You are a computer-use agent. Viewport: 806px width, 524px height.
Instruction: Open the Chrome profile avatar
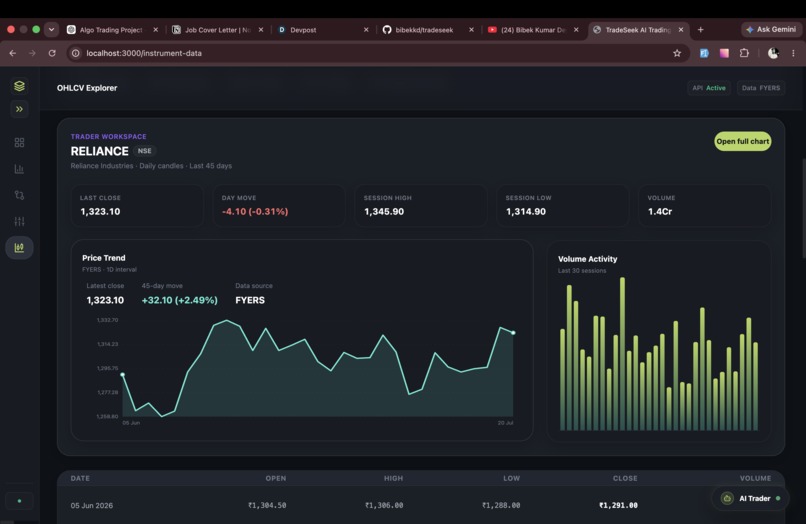(773, 53)
